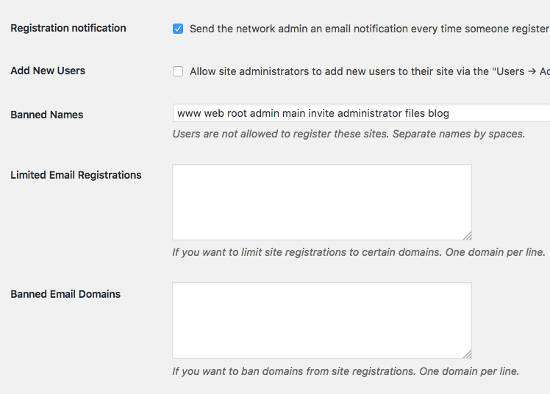Click the "Banned Email Domains" label
This screenshot has width=550, height=394.
(65, 294)
